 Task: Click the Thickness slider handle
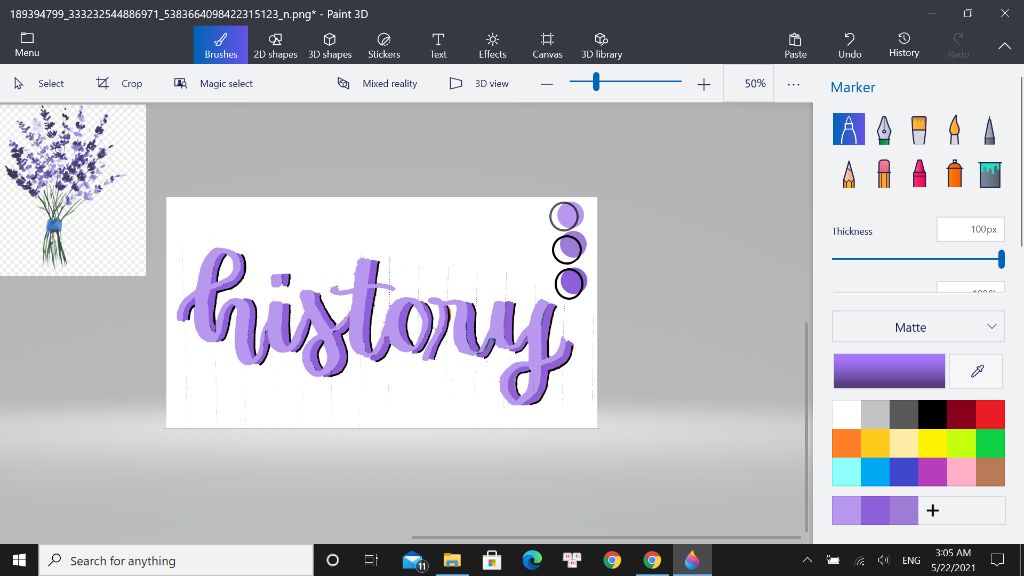click(x=1001, y=259)
